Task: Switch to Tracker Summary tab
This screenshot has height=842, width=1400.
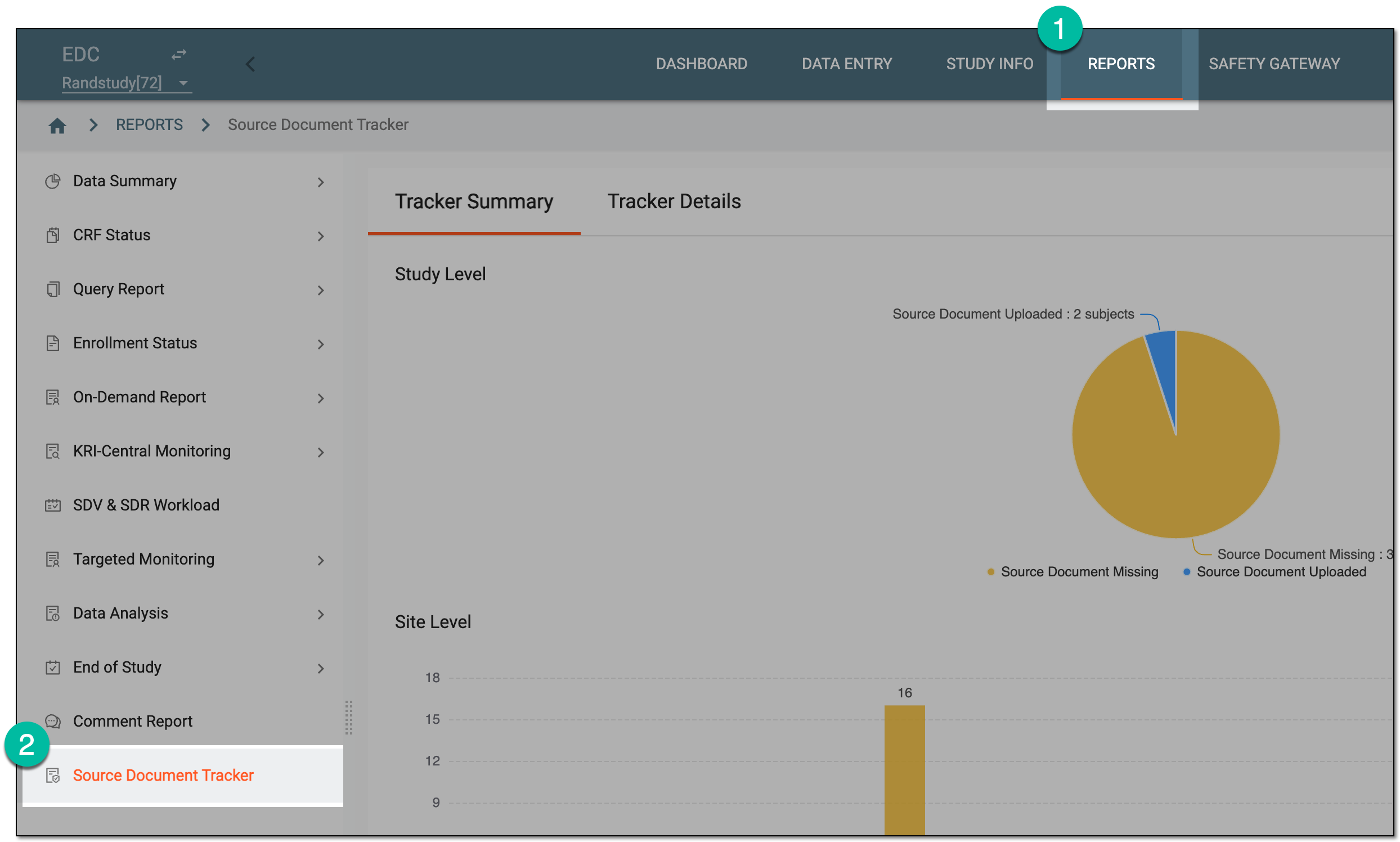Action: click(474, 201)
